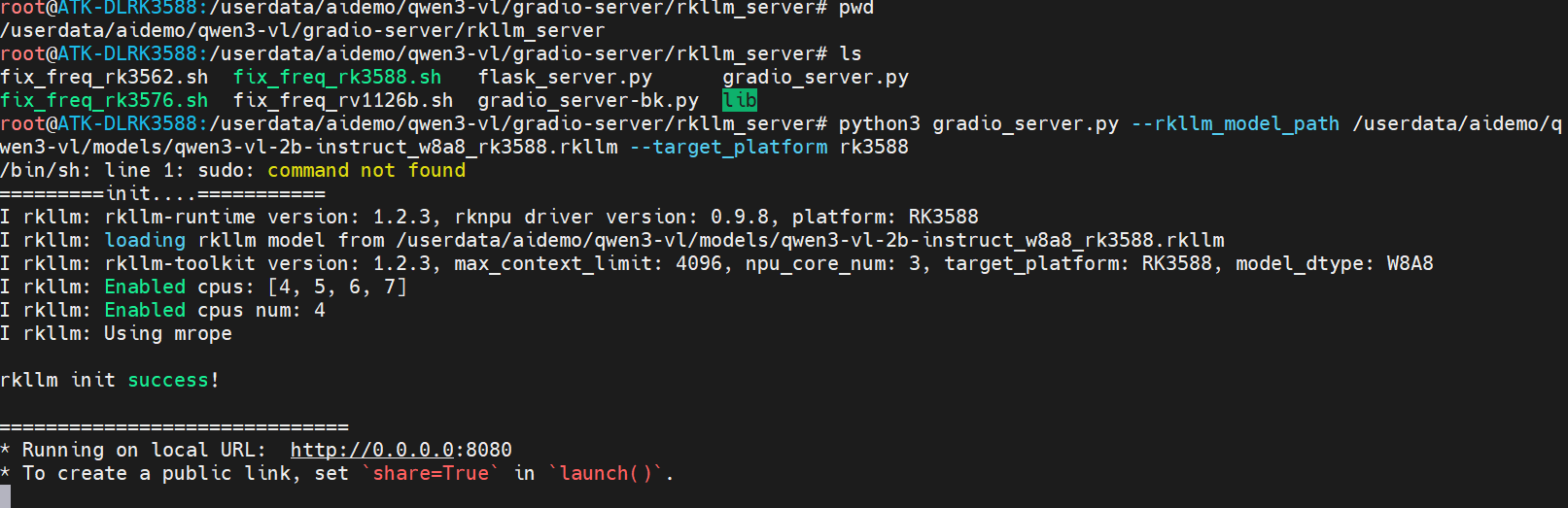Viewport: 1568px width, 508px height.
Task: Click the pwd command text
Action: (x=856, y=8)
